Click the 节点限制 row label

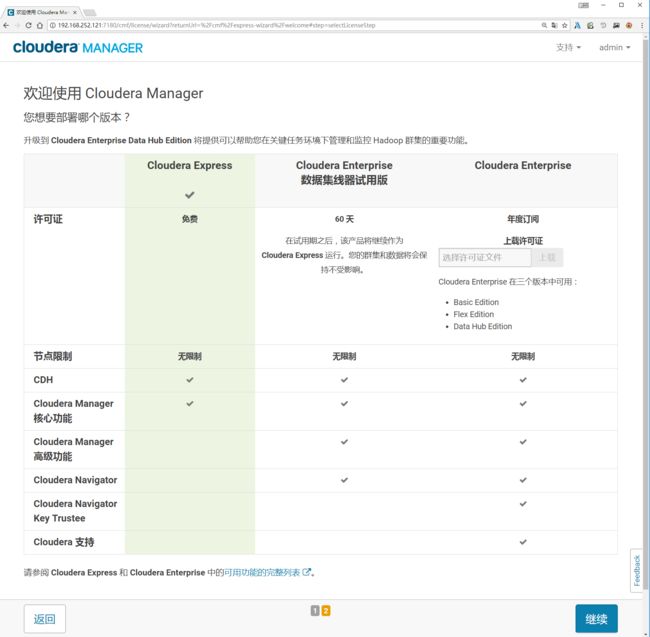tap(53, 356)
